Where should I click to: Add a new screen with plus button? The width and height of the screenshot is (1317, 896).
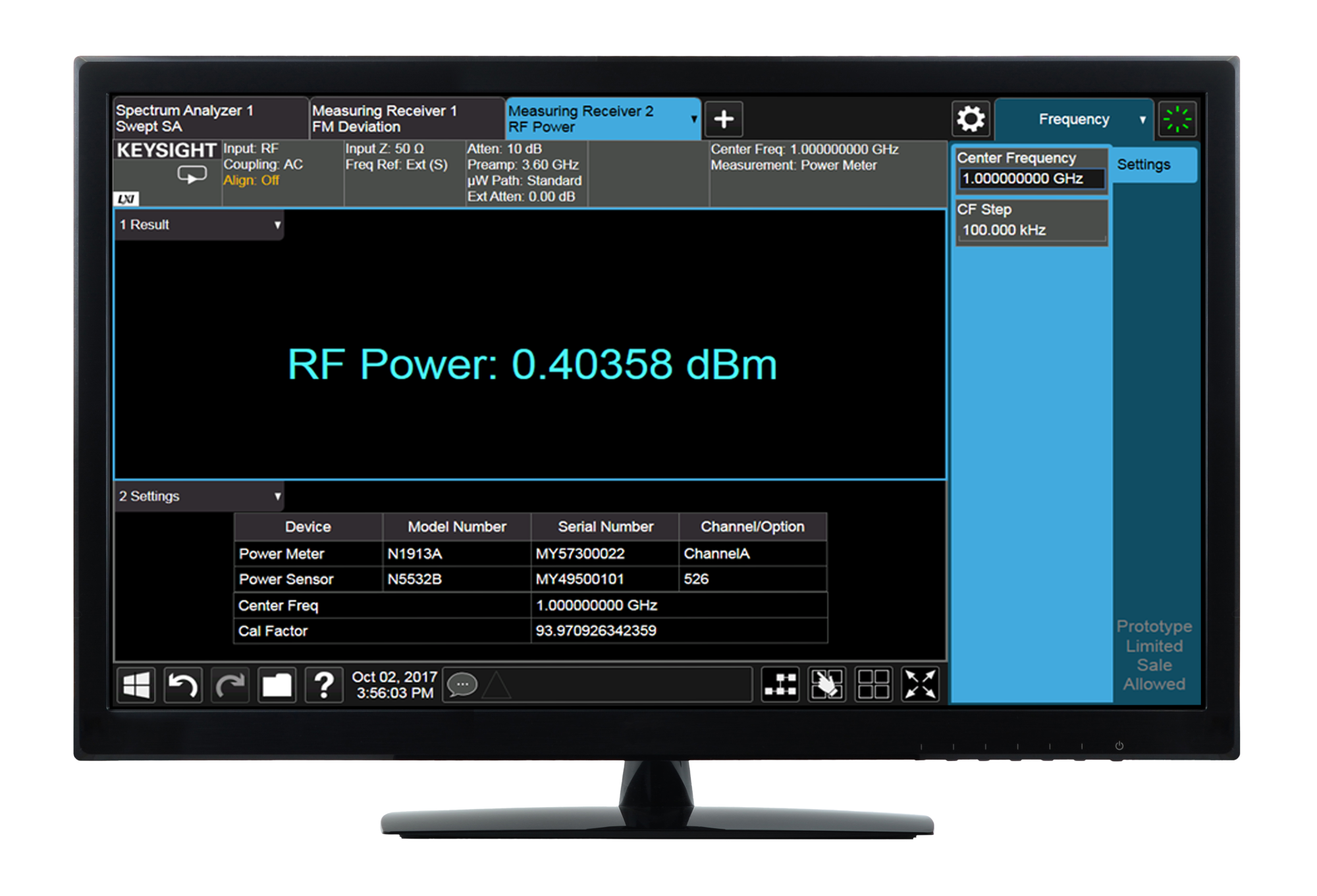pyautogui.click(x=724, y=119)
